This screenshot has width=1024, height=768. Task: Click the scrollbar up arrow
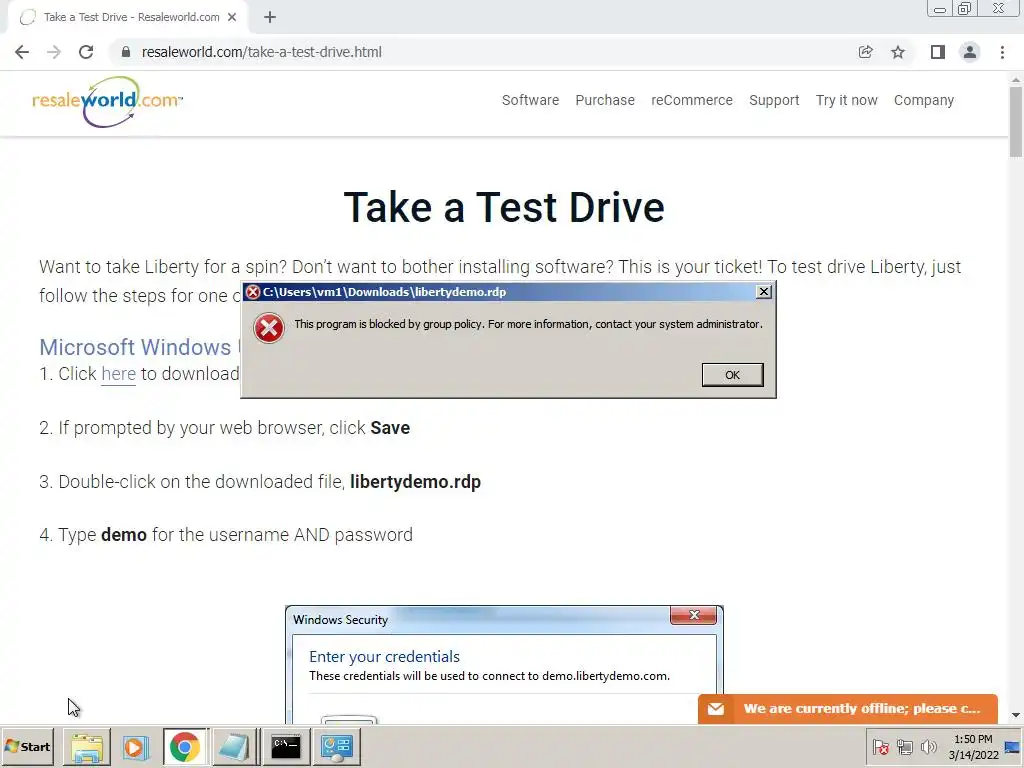click(1016, 80)
